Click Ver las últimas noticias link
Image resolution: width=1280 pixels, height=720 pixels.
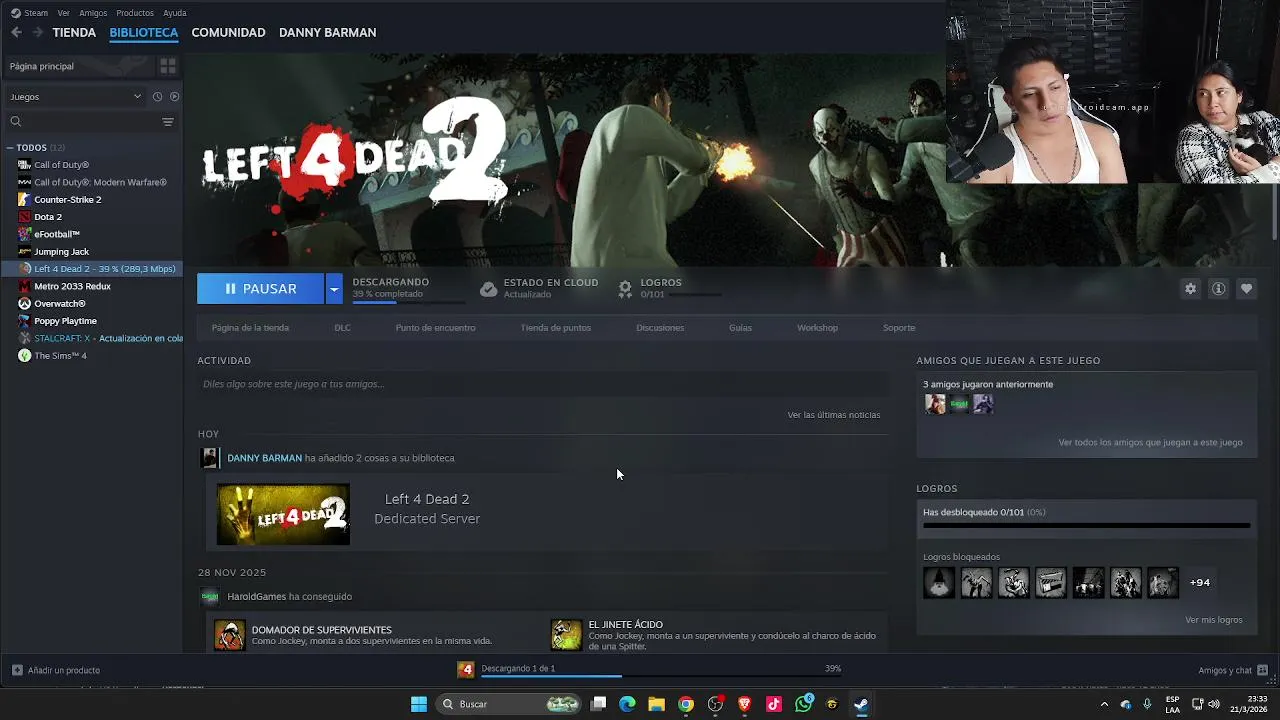pyautogui.click(x=834, y=415)
